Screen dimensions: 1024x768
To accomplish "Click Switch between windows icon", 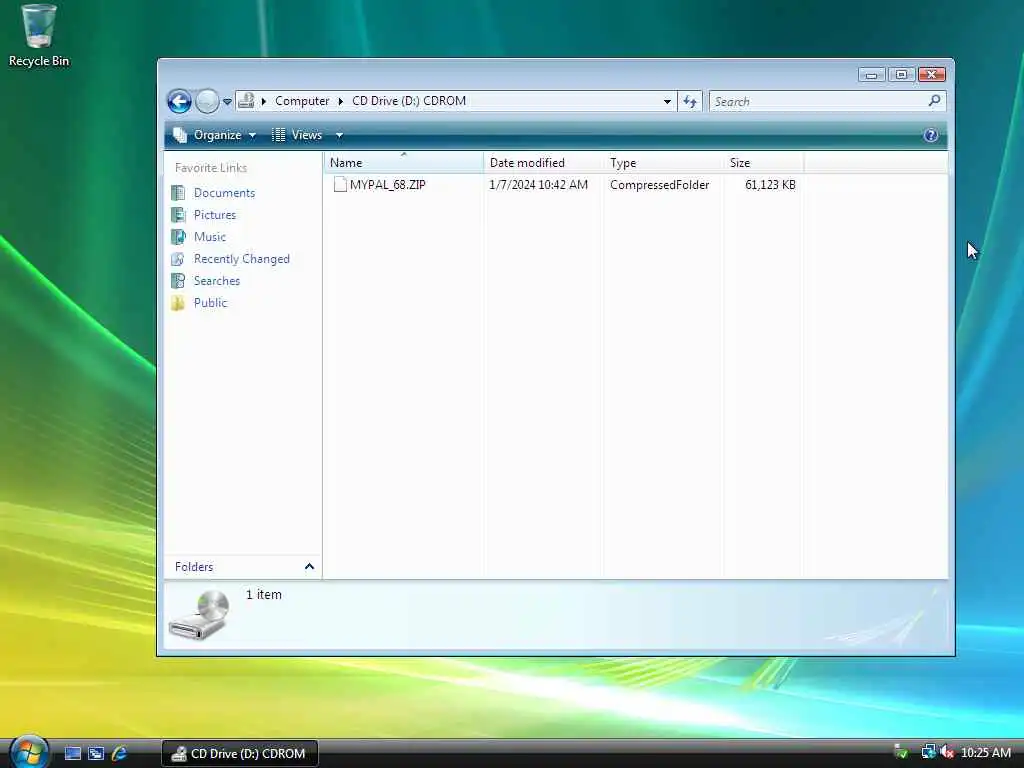I will coord(96,754).
